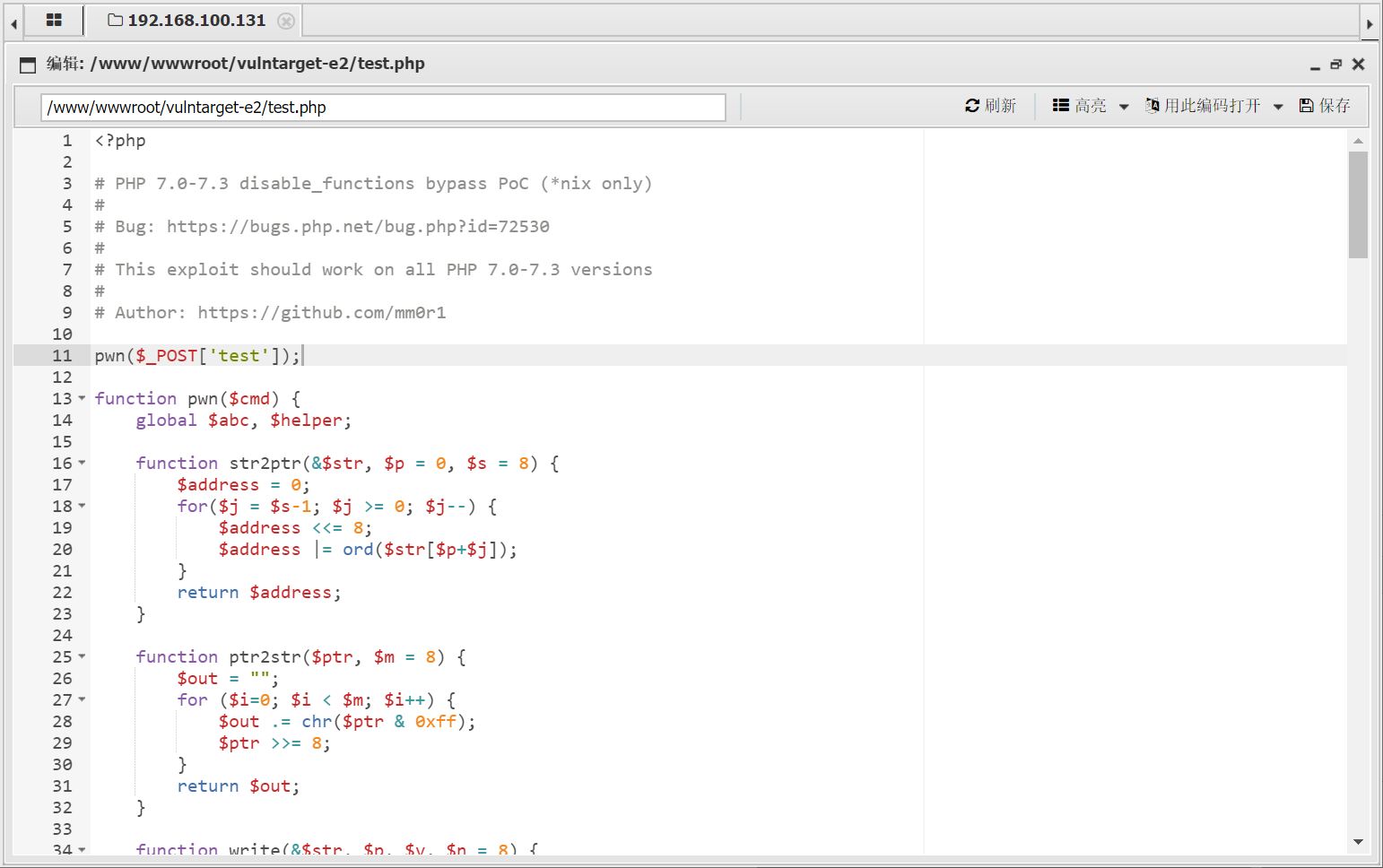
Task: Open the grid view of all sessions
Action: (54, 20)
